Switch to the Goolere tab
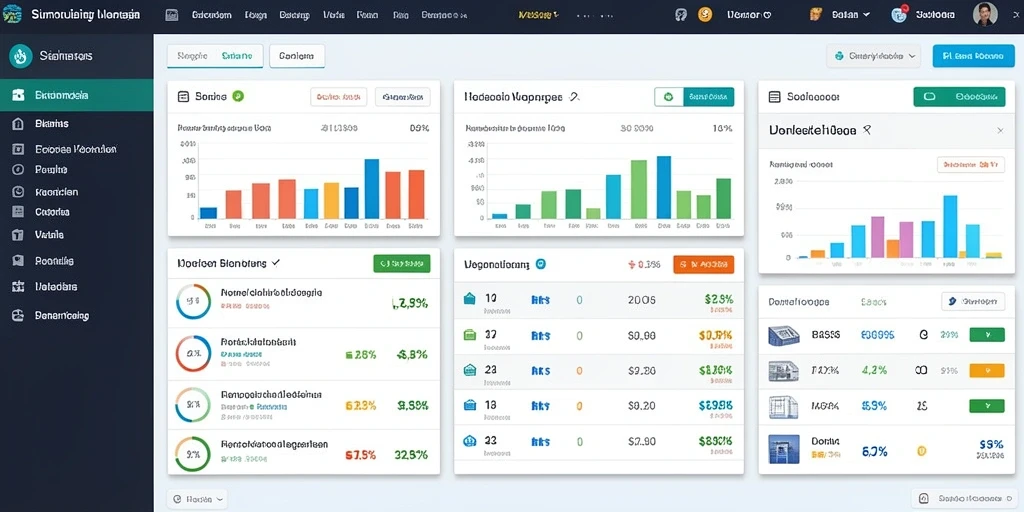Screen dimensions: 1024x512 click(297, 56)
